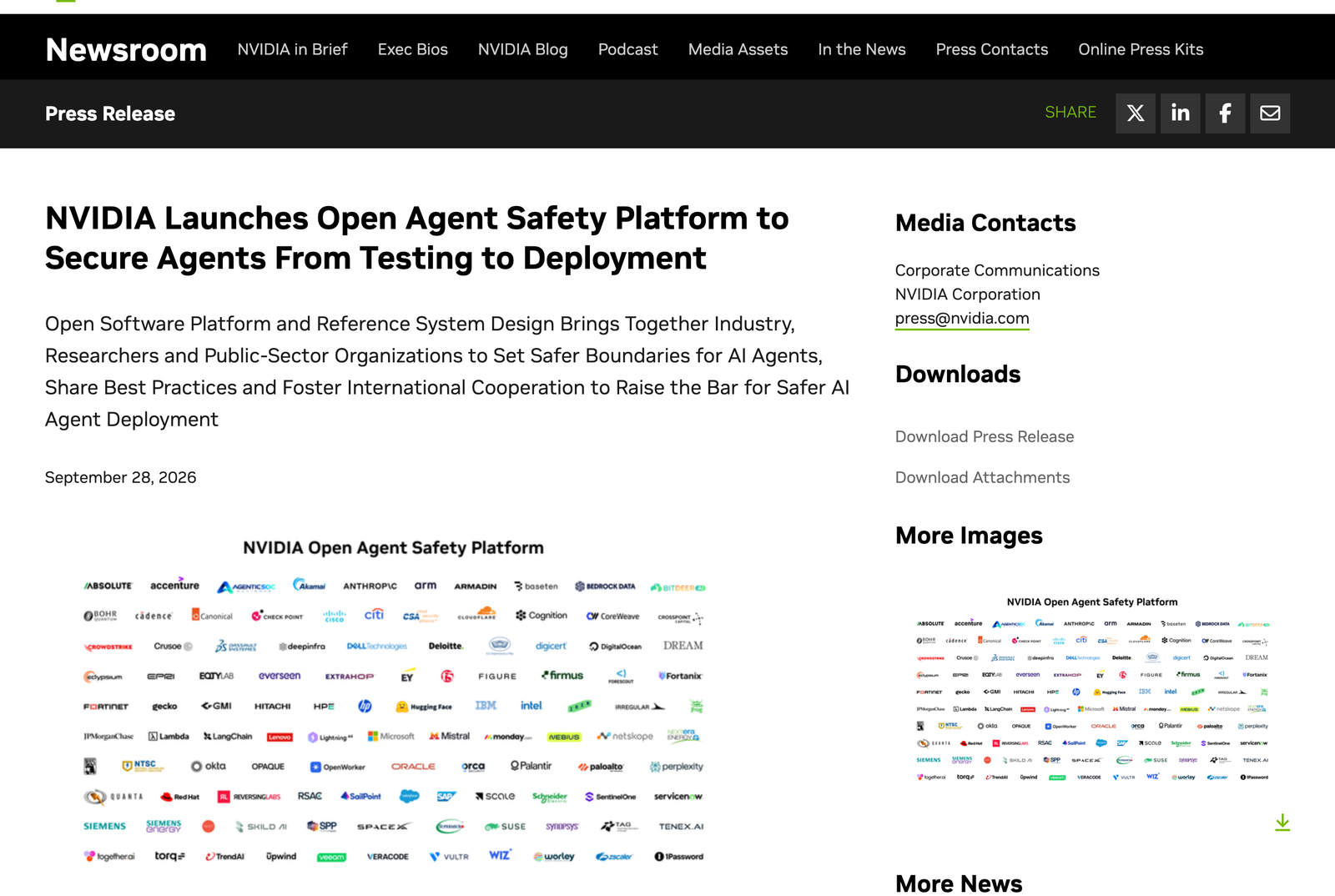Go to Press Contacts
The width and height of the screenshot is (1335, 896).
click(x=992, y=49)
